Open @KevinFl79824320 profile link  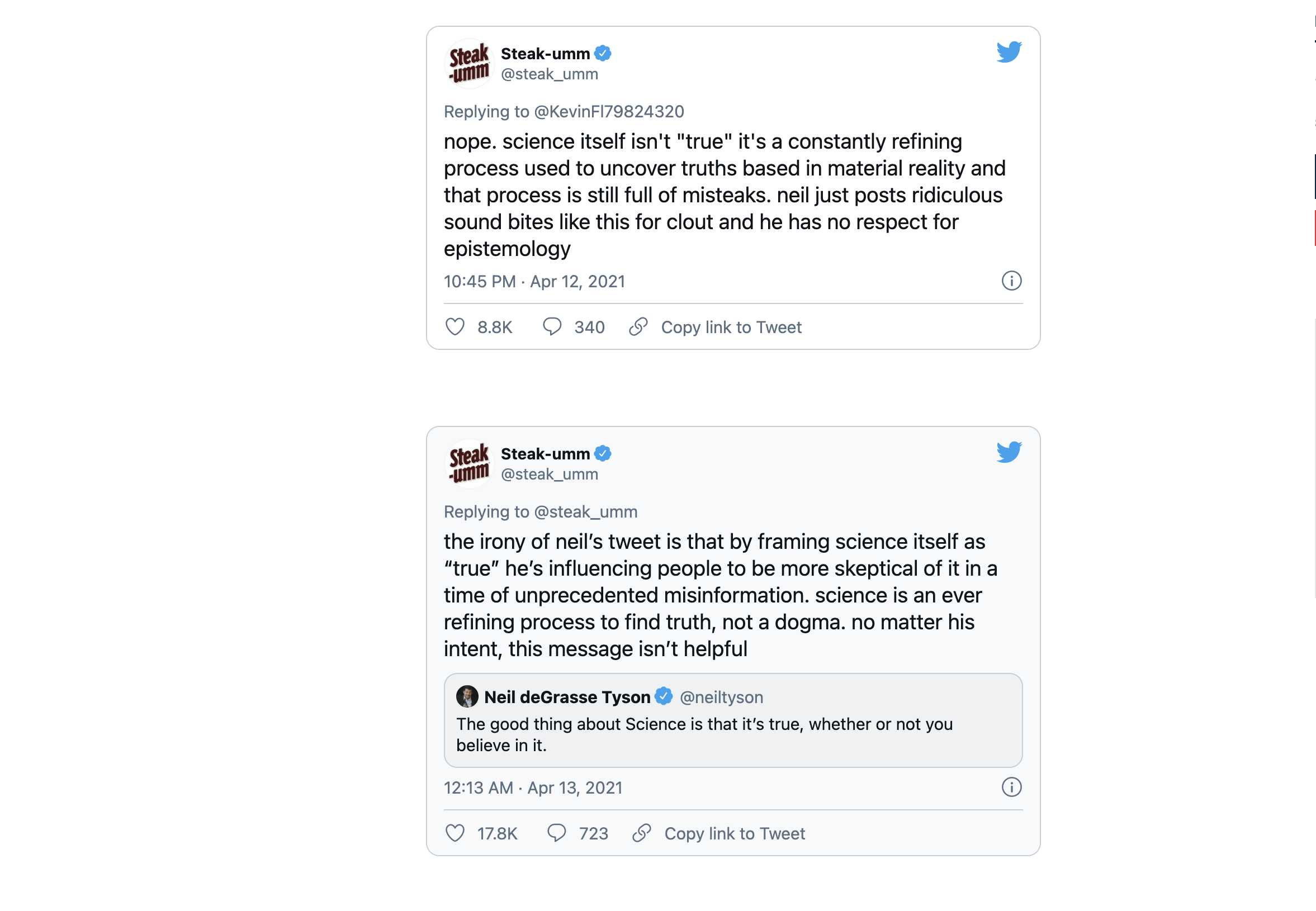(x=609, y=111)
